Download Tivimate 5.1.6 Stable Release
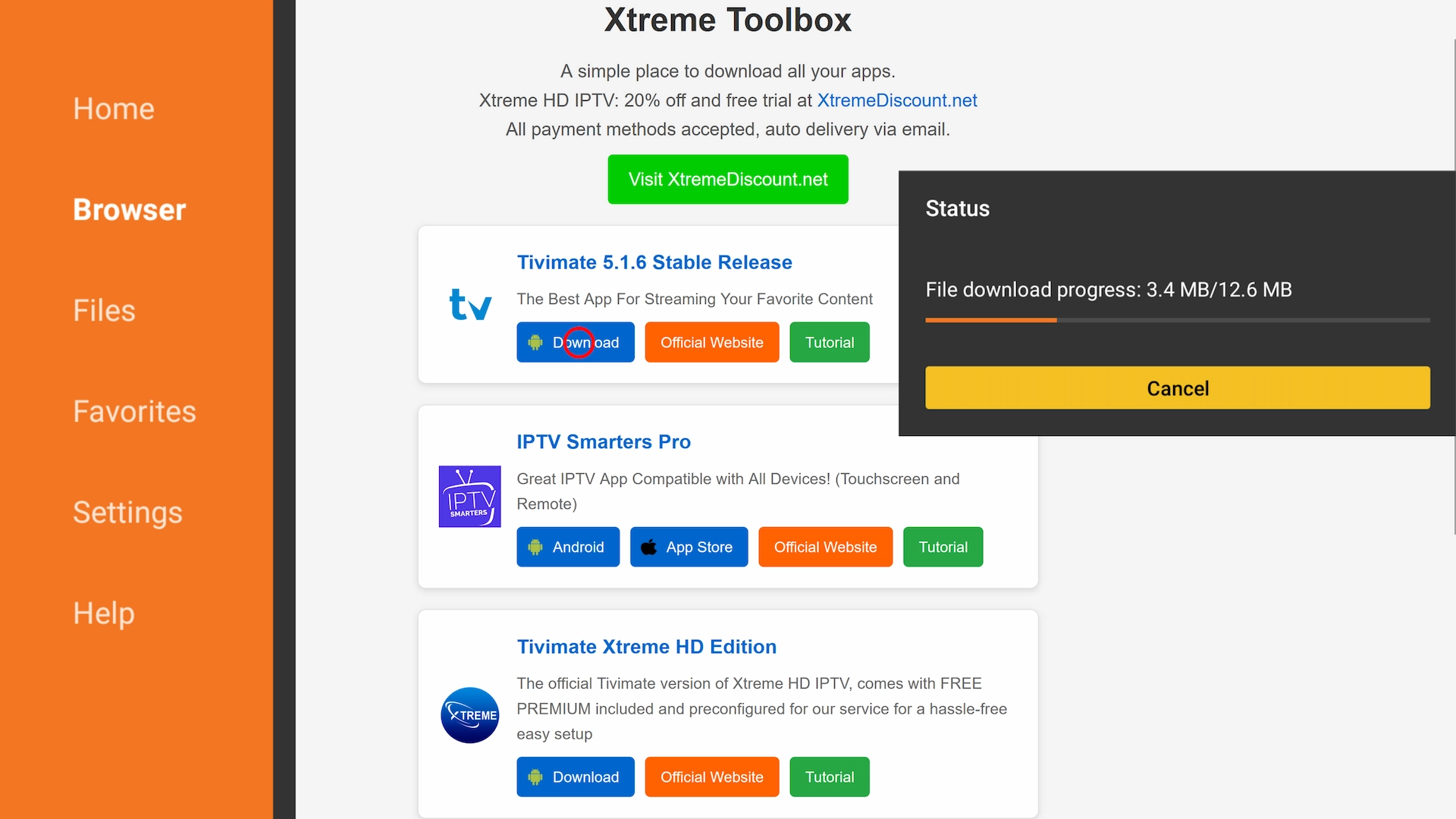This screenshot has width=1456, height=819. (x=576, y=342)
